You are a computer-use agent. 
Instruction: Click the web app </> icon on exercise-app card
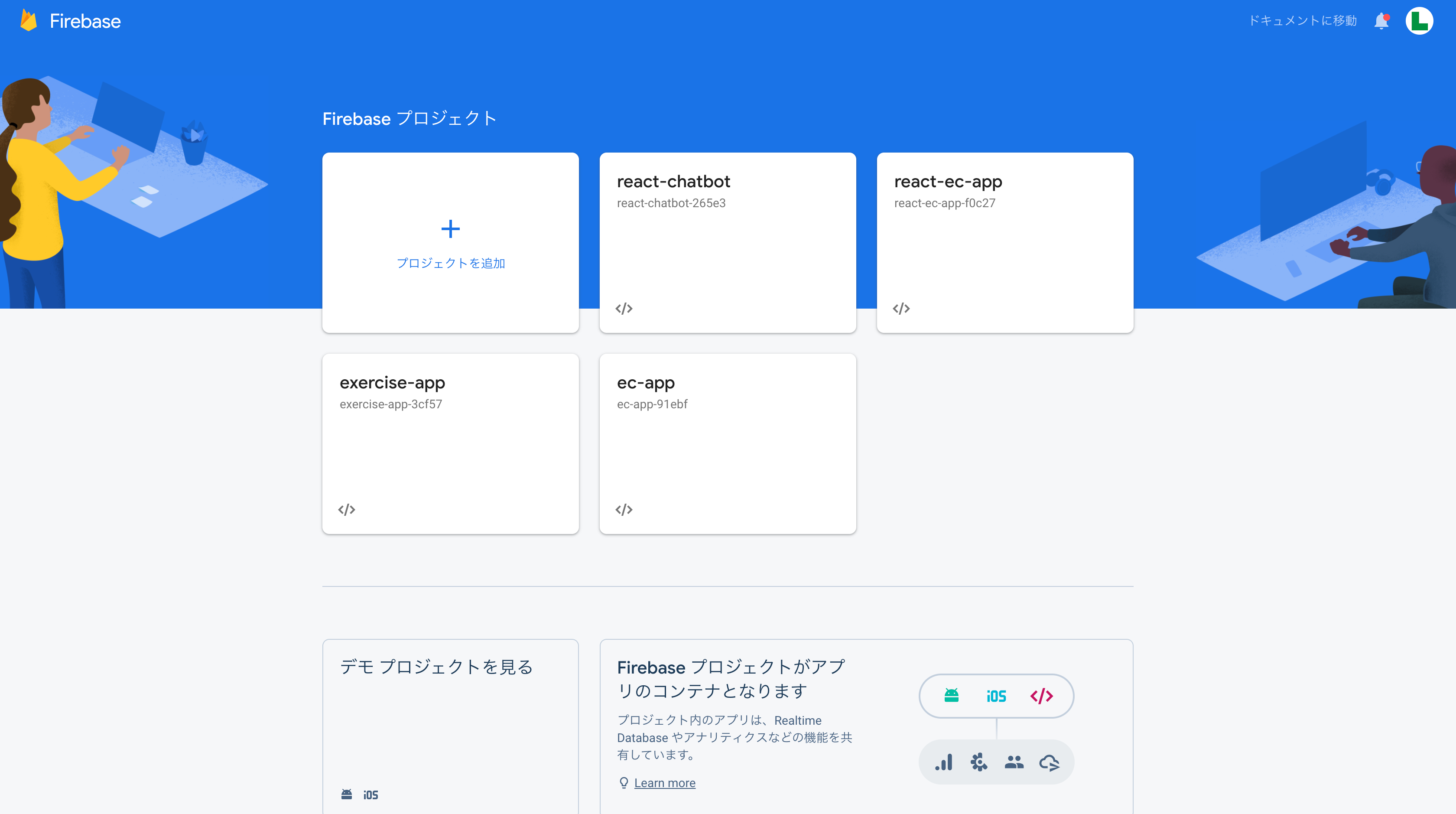pyautogui.click(x=348, y=509)
